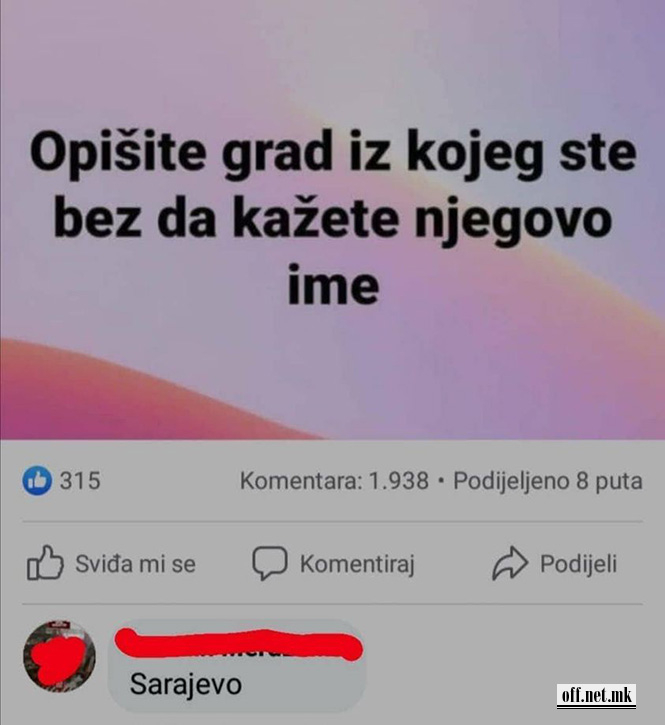Click the blue like reaction icon

37,480
